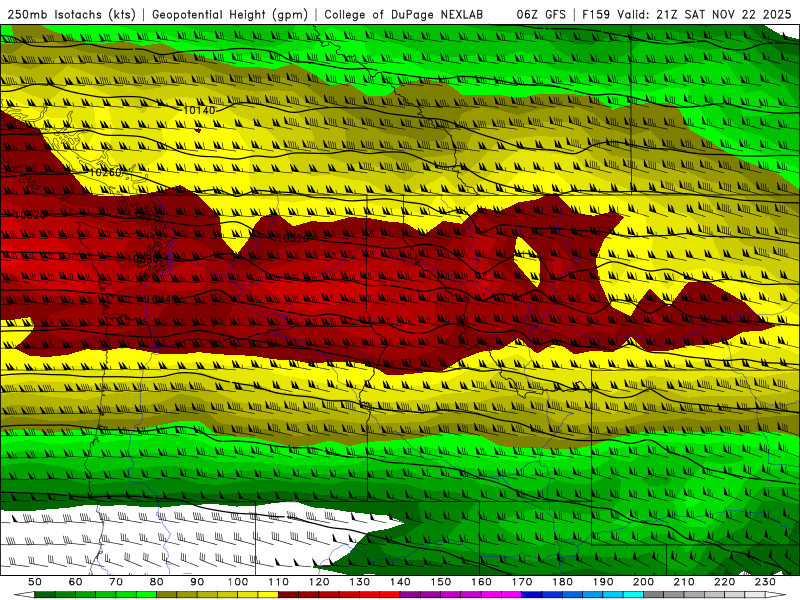Select the 100 value on the color scale
Image resolution: width=800 pixels, height=600 pixels.
[238, 582]
